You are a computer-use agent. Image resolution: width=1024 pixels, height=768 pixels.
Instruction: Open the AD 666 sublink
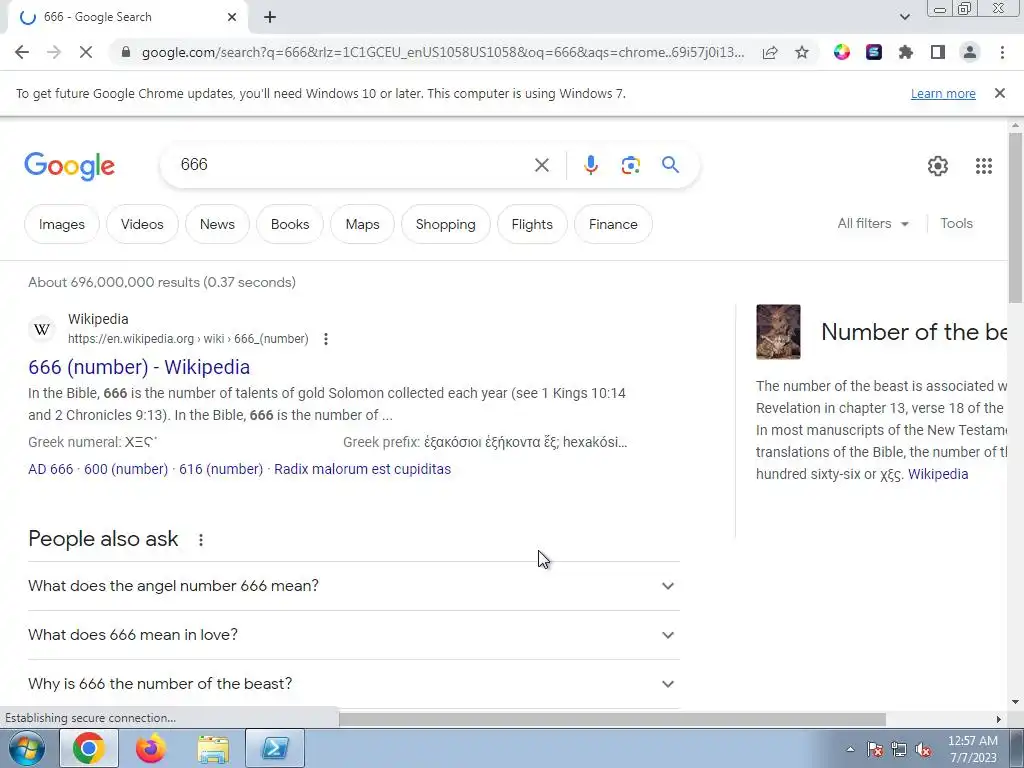[x=50, y=469]
